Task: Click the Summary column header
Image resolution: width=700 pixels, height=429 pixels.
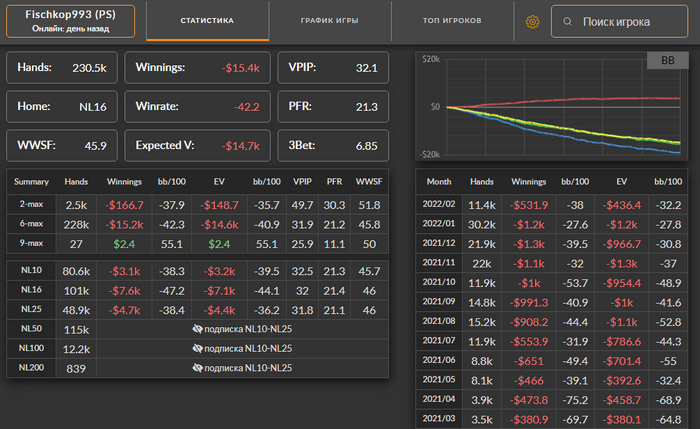Action: coord(31,182)
